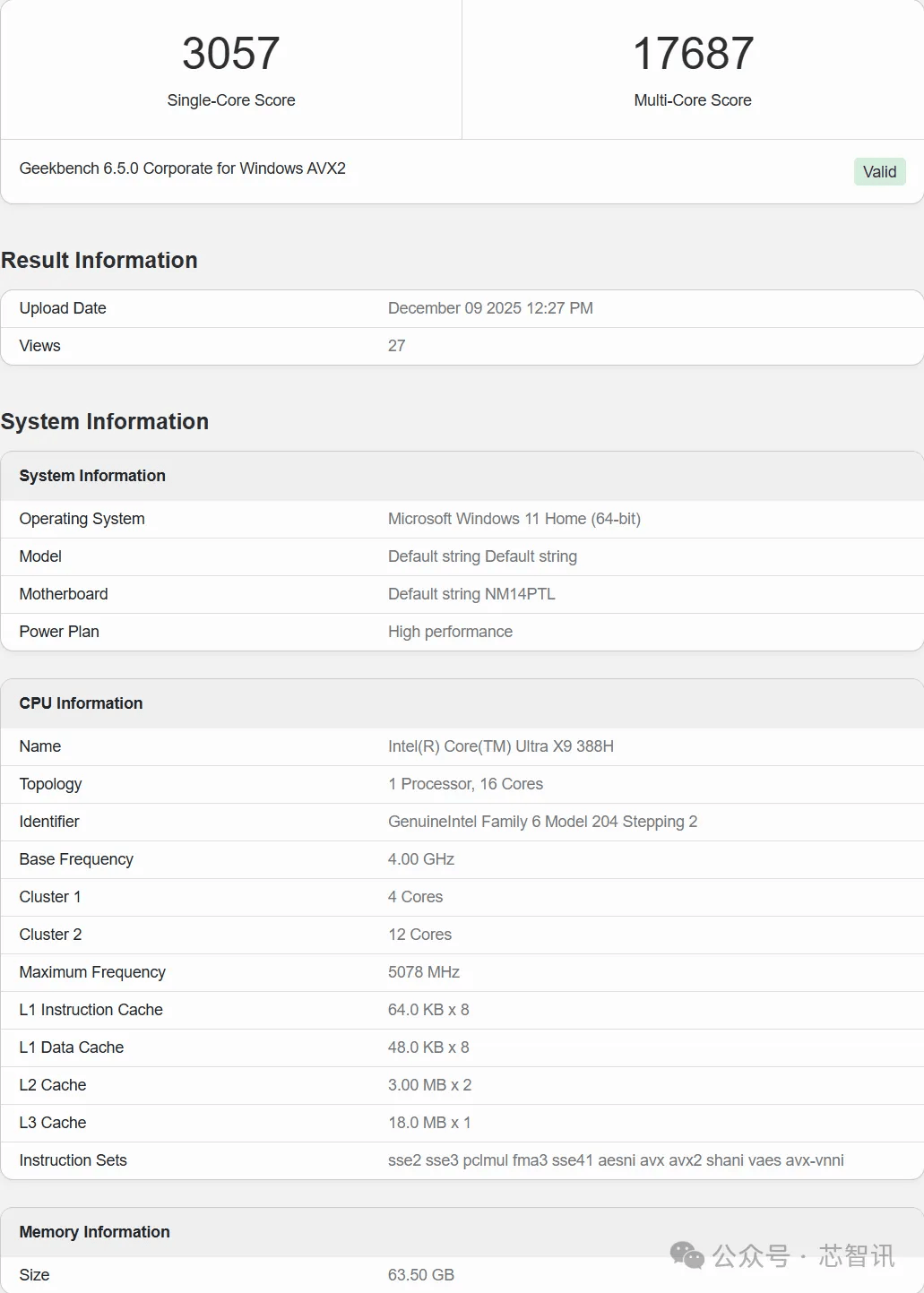924x1293 pixels.
Task: Click the Instruction Sets value list
Action: [x=616, y=1160]
